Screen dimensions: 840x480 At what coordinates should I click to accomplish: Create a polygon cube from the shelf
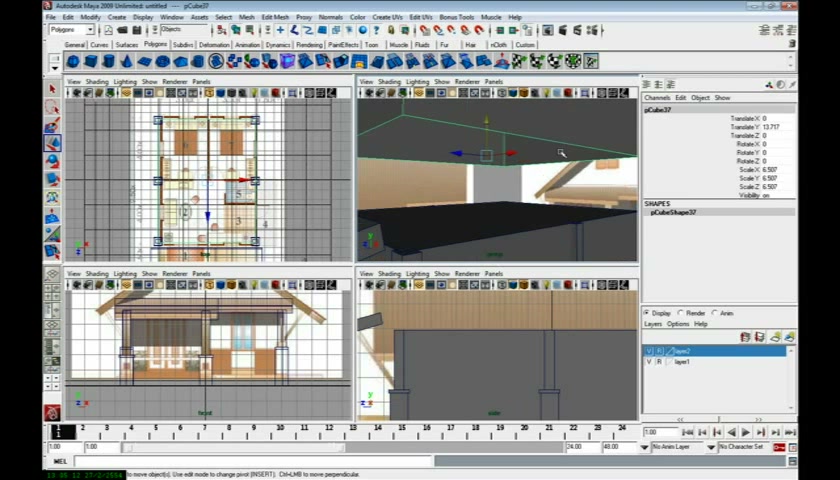tap(91, 62)
